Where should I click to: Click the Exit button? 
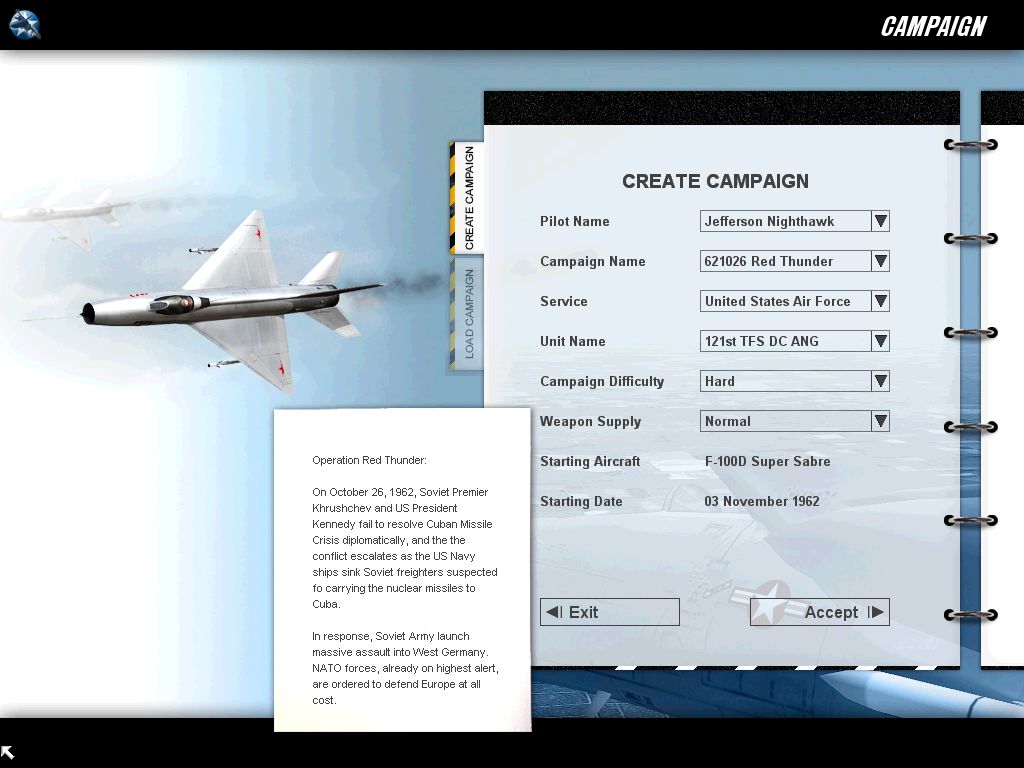click(609, 612)
